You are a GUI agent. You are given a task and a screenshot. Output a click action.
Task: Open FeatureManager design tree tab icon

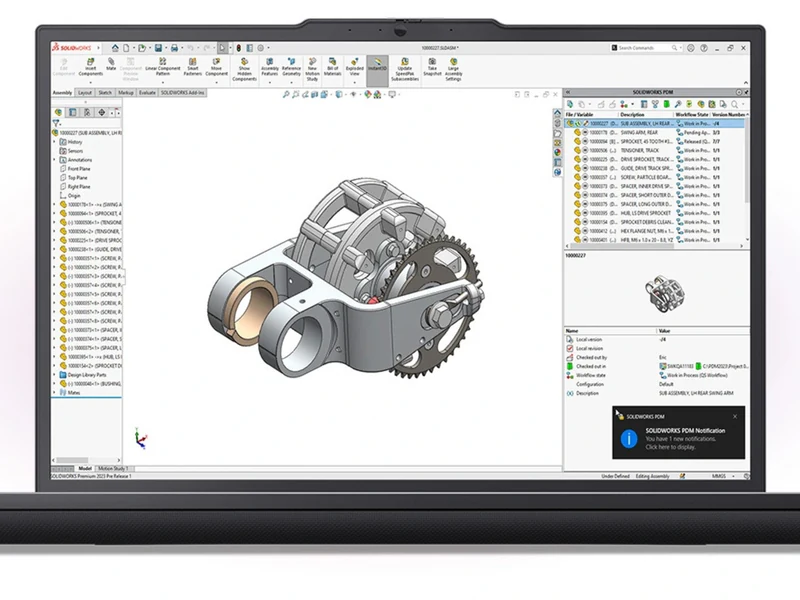(59, 112)
